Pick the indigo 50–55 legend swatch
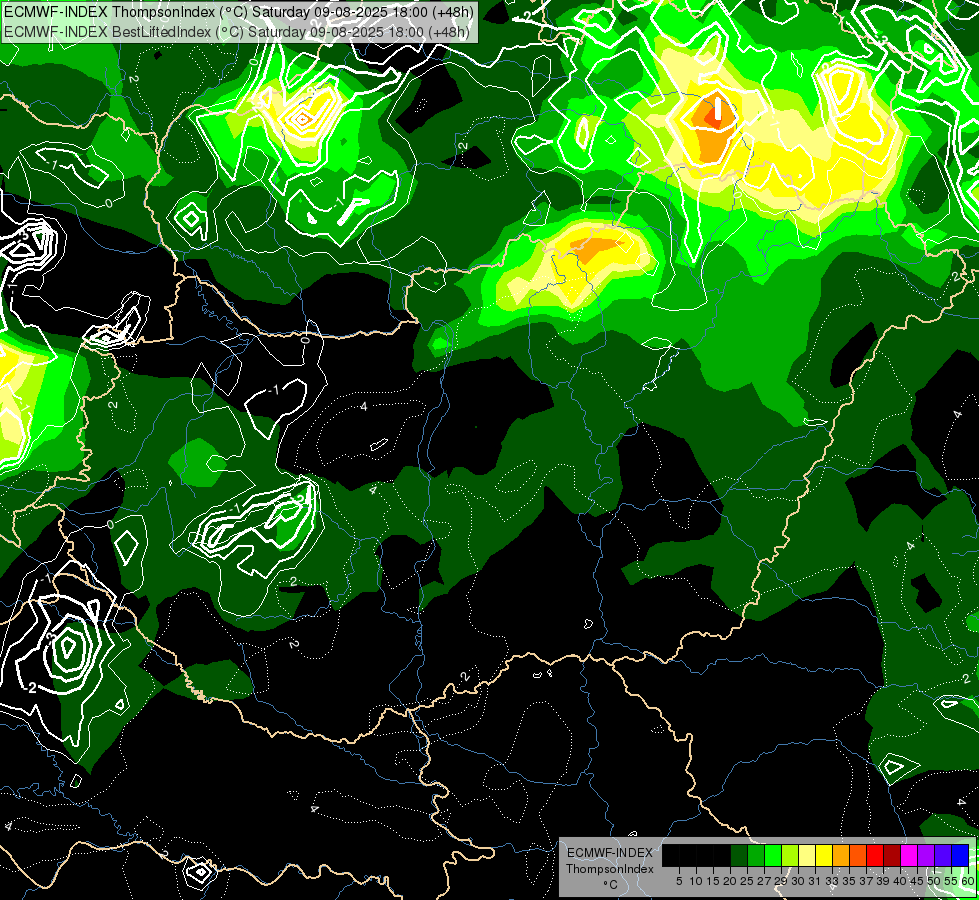Viewport: 979px width, 900px height. 943,855
